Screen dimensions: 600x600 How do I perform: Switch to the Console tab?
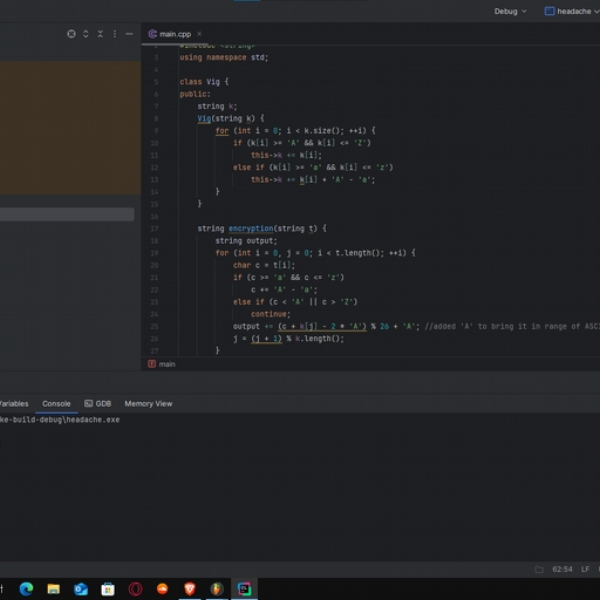click(56, 404)
